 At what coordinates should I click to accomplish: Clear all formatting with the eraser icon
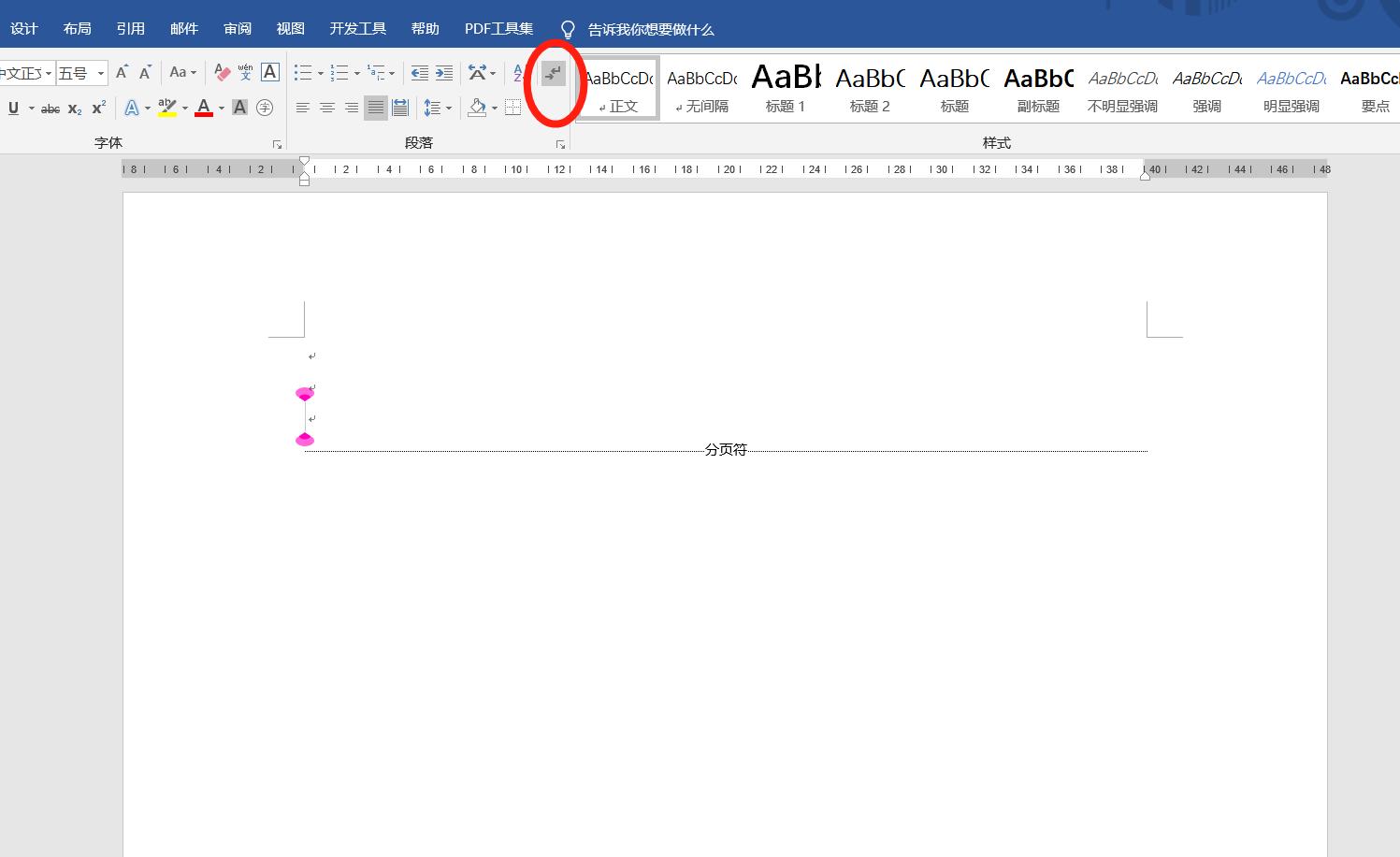tap(222, 73)
